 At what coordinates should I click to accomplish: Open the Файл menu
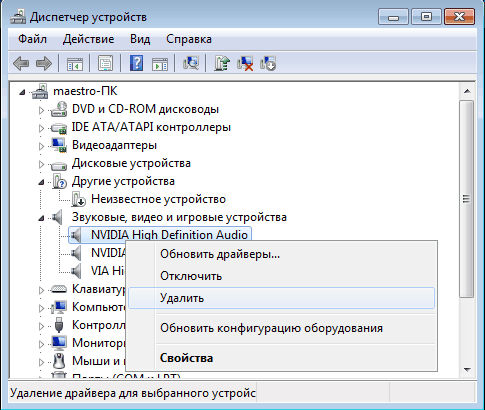32,39
